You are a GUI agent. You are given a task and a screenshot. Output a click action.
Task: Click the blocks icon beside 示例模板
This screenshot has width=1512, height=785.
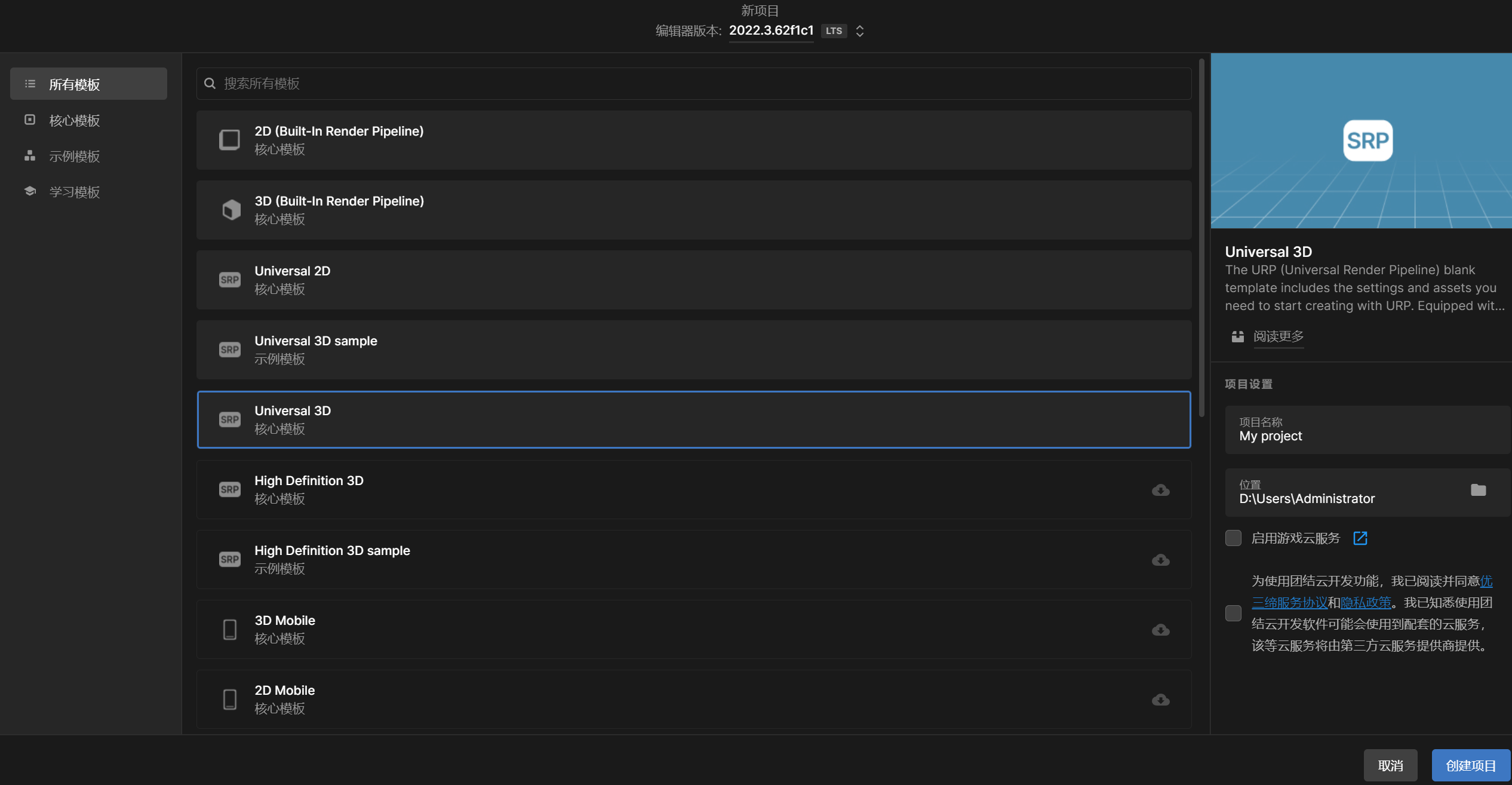(x=30, y=156)
